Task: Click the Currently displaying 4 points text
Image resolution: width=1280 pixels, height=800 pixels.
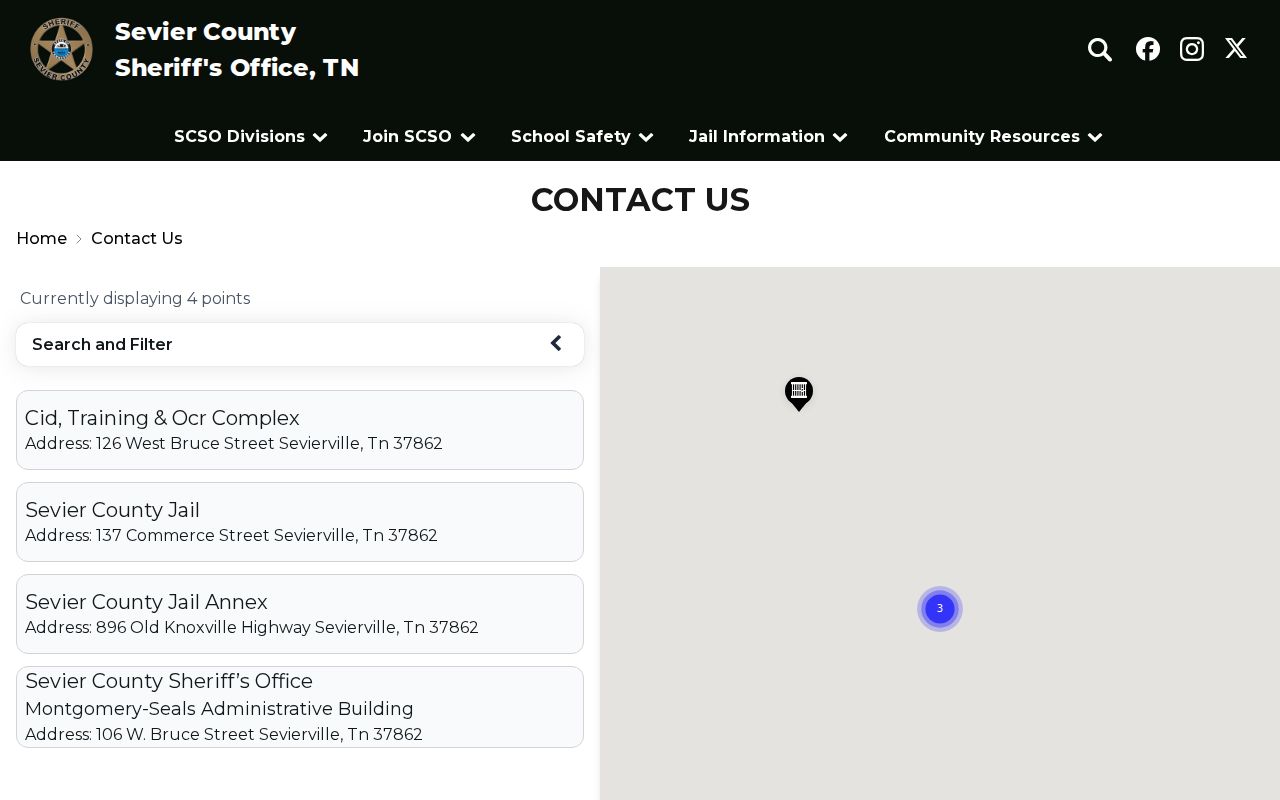Action: coord(135,298)
